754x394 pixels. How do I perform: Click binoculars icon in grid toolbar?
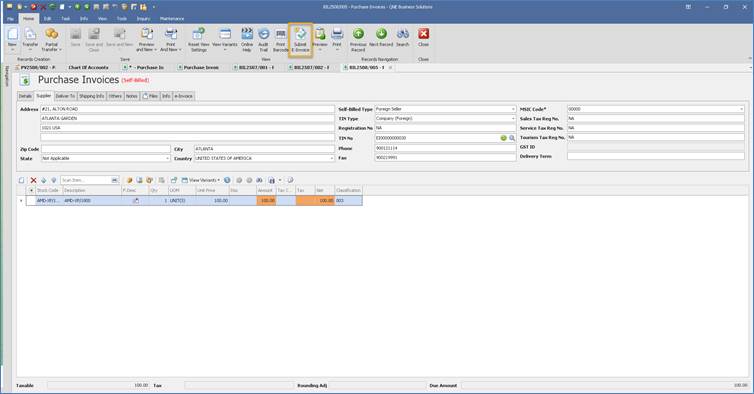pyautogui.click(x=259, y=180)
